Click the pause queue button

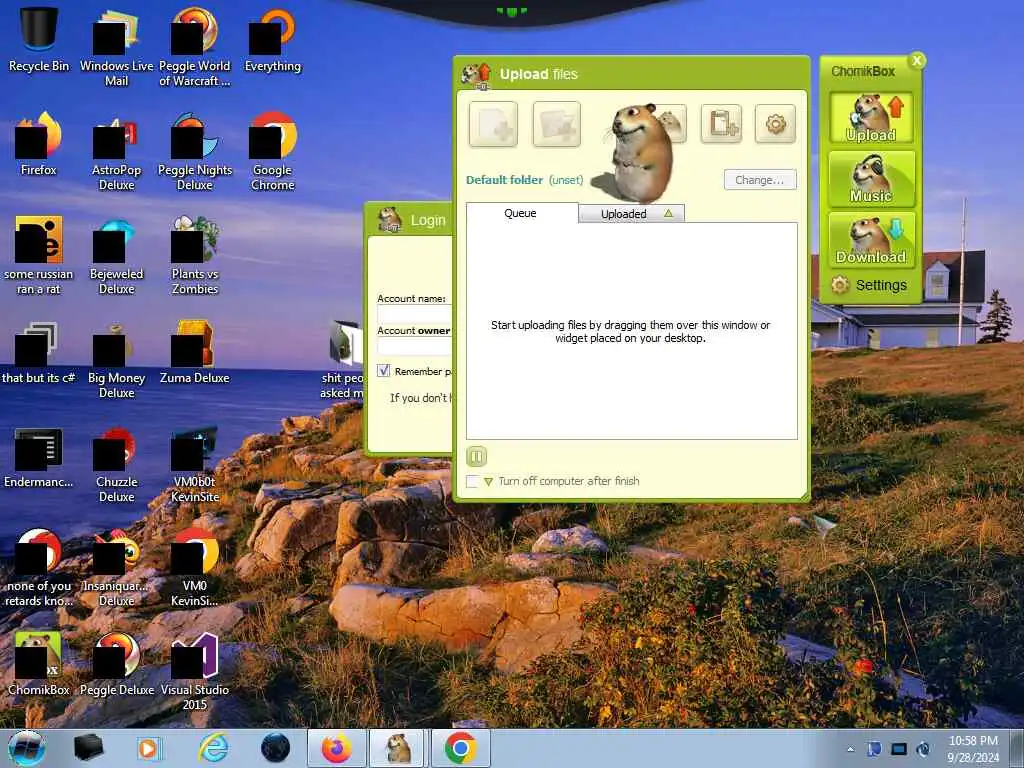tap(477, 456)
